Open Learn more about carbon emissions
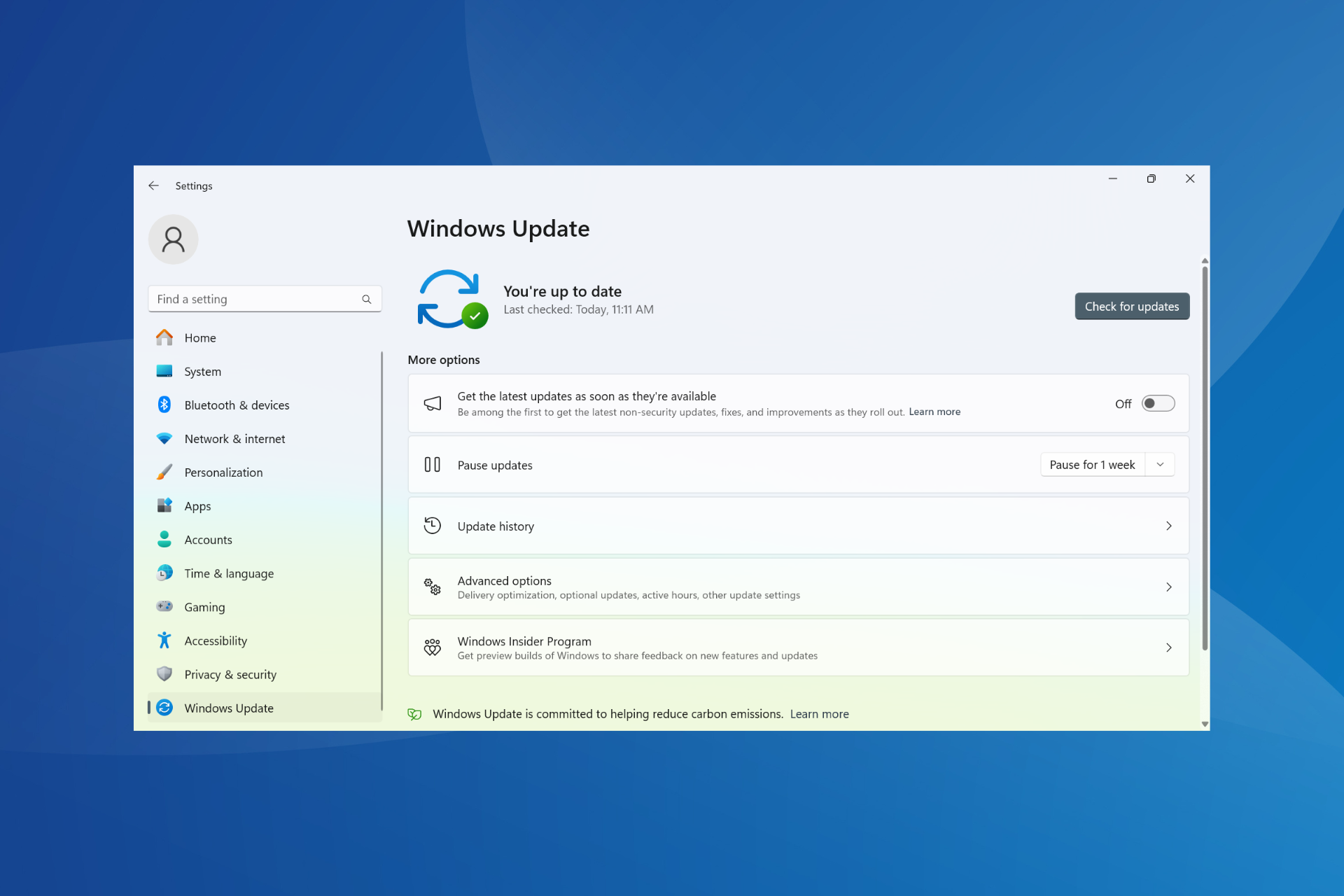The image size is (1344, 896). point(819,714)
